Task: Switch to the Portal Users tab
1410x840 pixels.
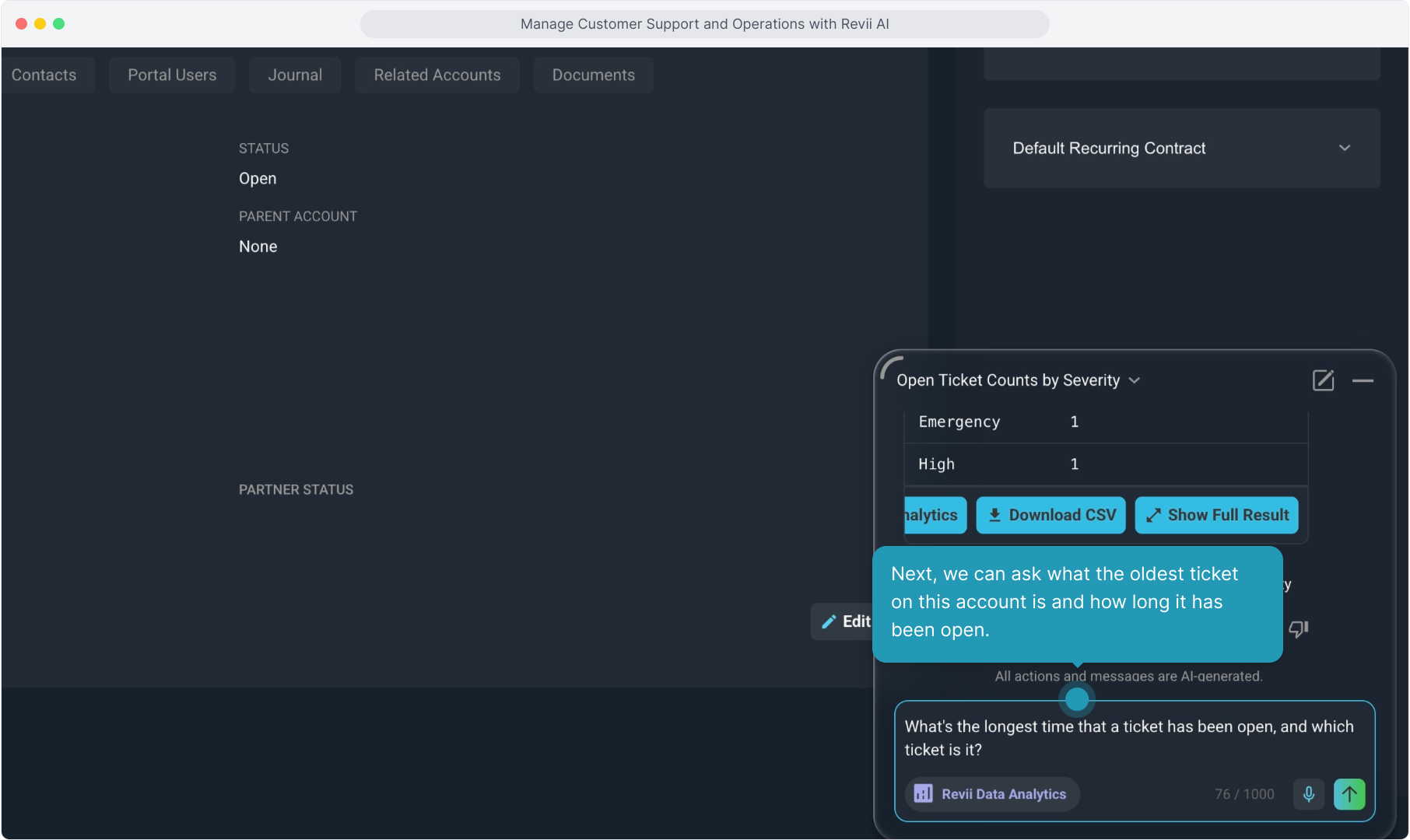Action: pos(172,75)
